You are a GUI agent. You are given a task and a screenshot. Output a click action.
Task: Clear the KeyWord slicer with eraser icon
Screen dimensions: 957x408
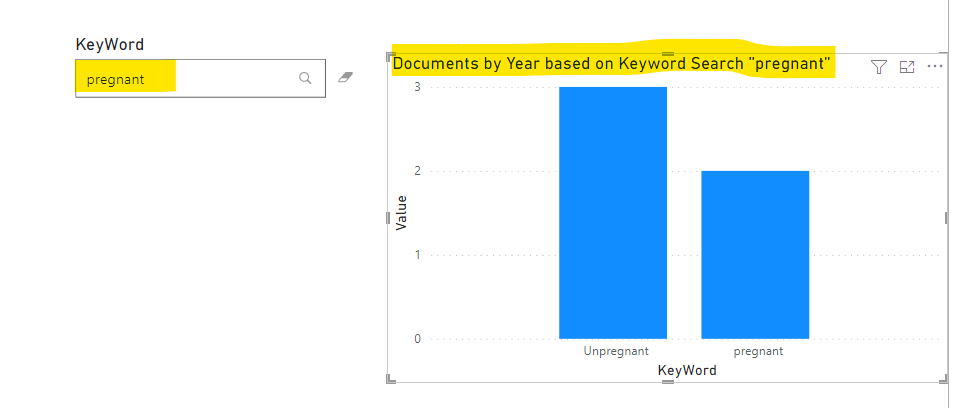[345, 77]
